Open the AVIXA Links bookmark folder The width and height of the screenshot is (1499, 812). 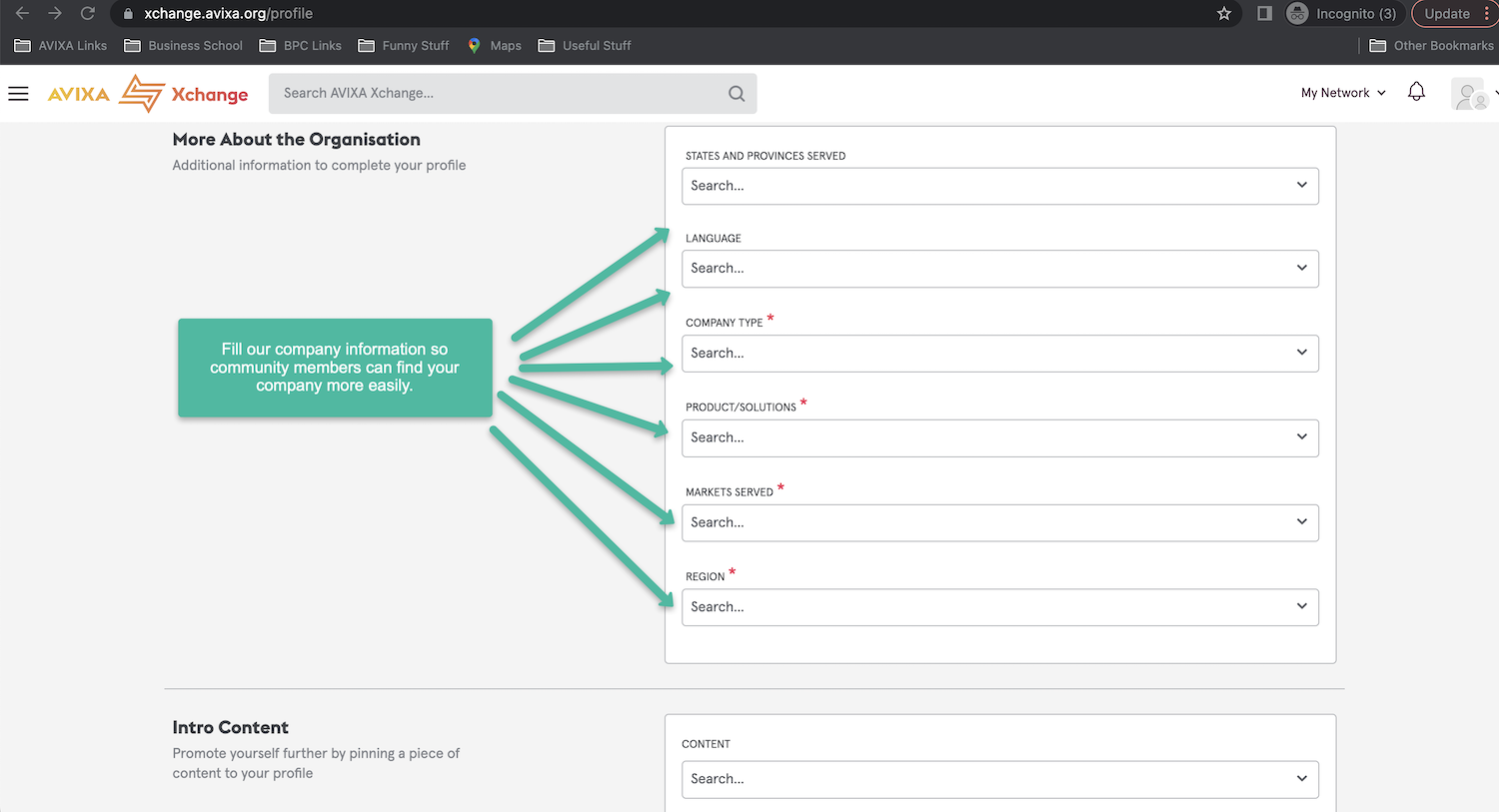61,45
